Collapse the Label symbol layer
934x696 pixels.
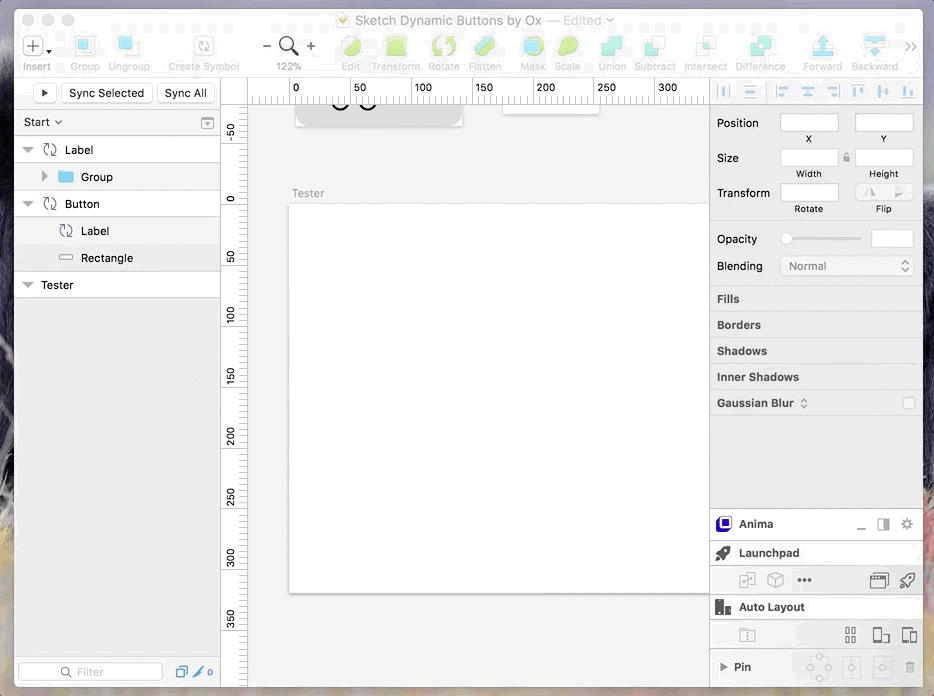28,150
